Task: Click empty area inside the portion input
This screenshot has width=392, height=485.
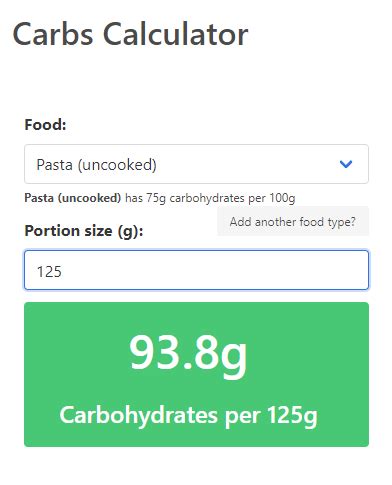Action: point(213,270)
